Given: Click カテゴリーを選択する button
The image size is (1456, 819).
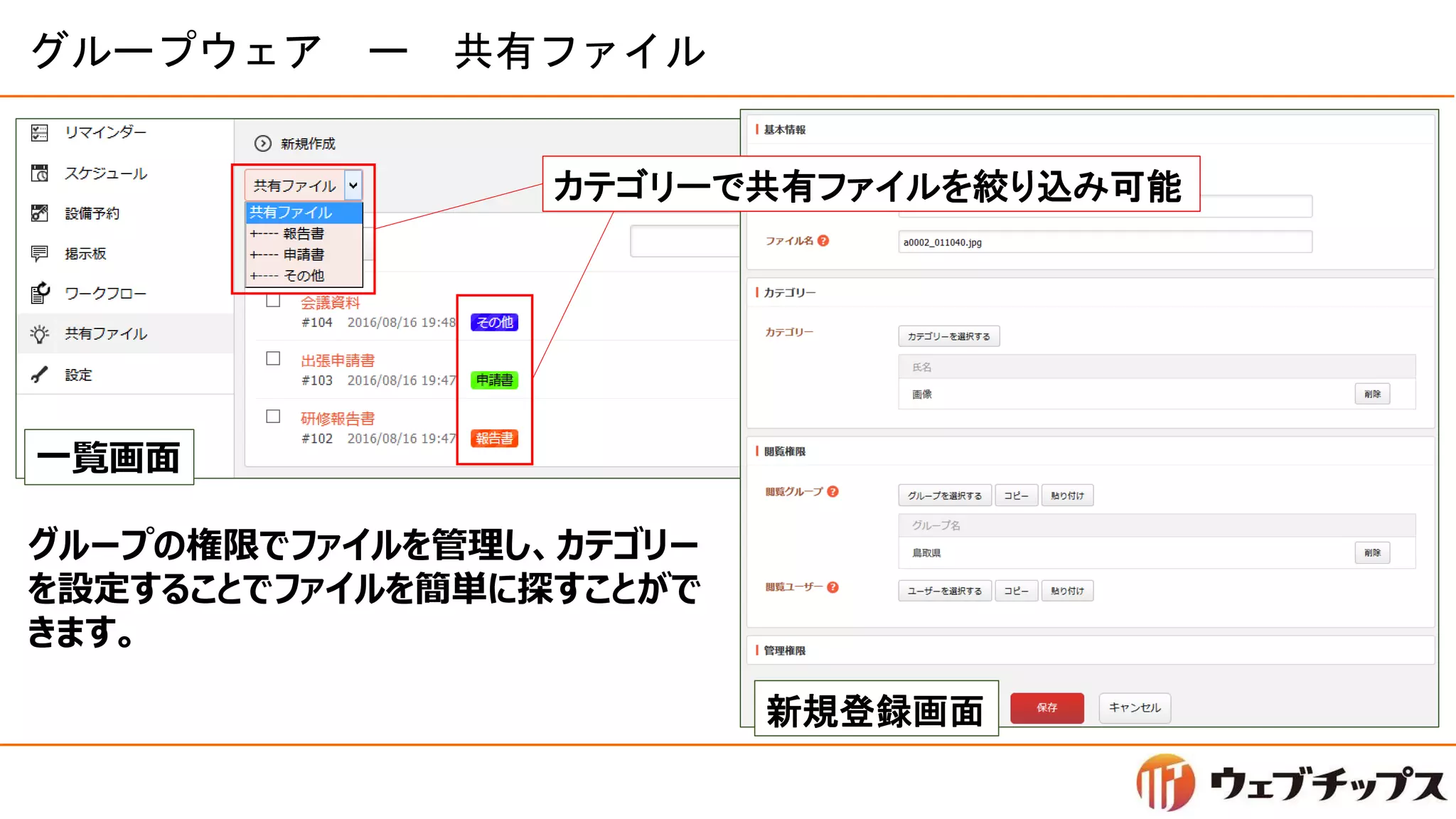Looking at the screenshot, I should tap(949, 336).
